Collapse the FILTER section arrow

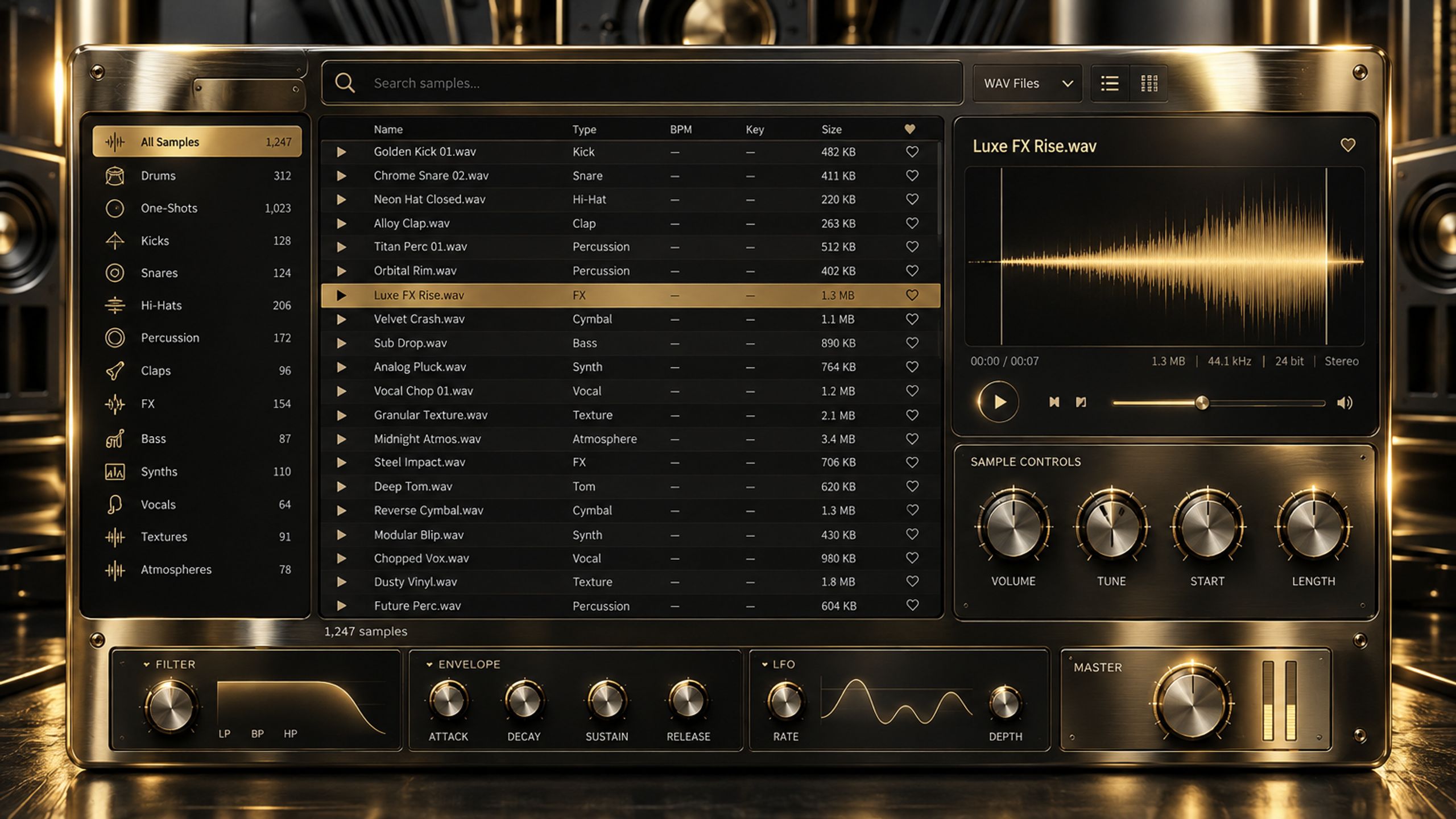(x=146, y=664)
